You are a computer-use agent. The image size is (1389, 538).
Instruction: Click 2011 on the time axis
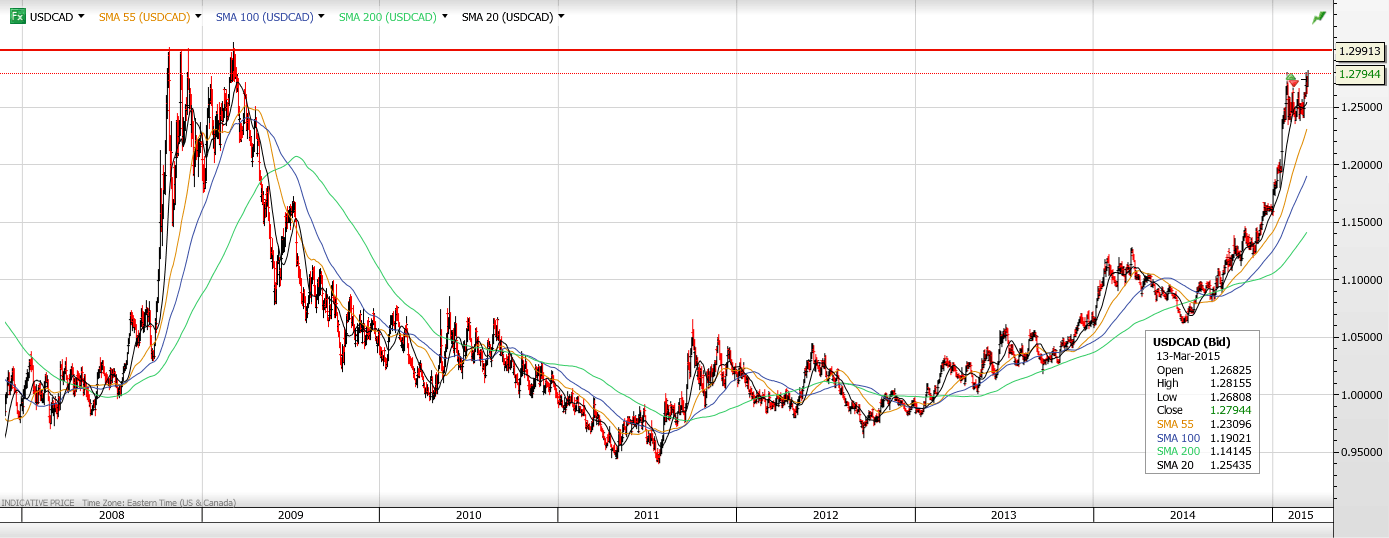[x=647, y=515]
